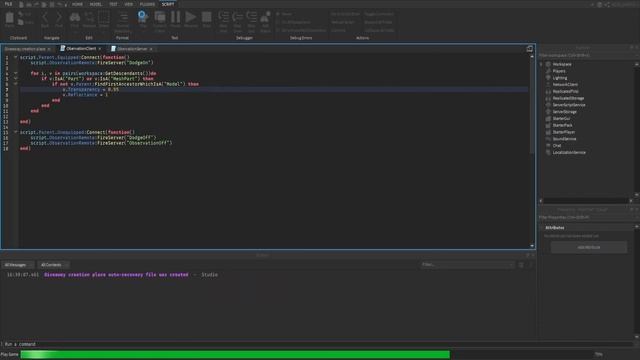Select ServerScriptService in Explorer
The height and width of the screenshot is (360, 640).
pos(569,105)
